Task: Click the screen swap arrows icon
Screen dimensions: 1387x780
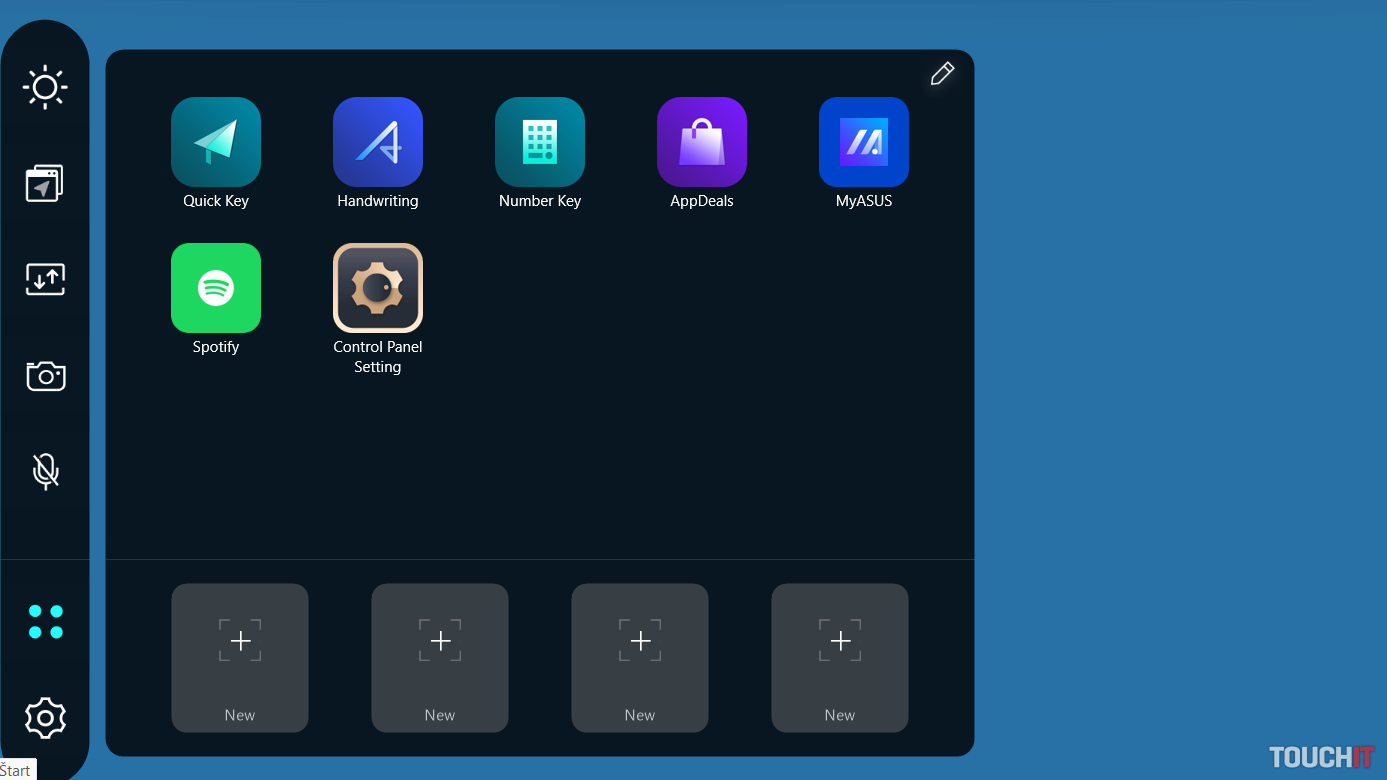Action: coord(45,279)
